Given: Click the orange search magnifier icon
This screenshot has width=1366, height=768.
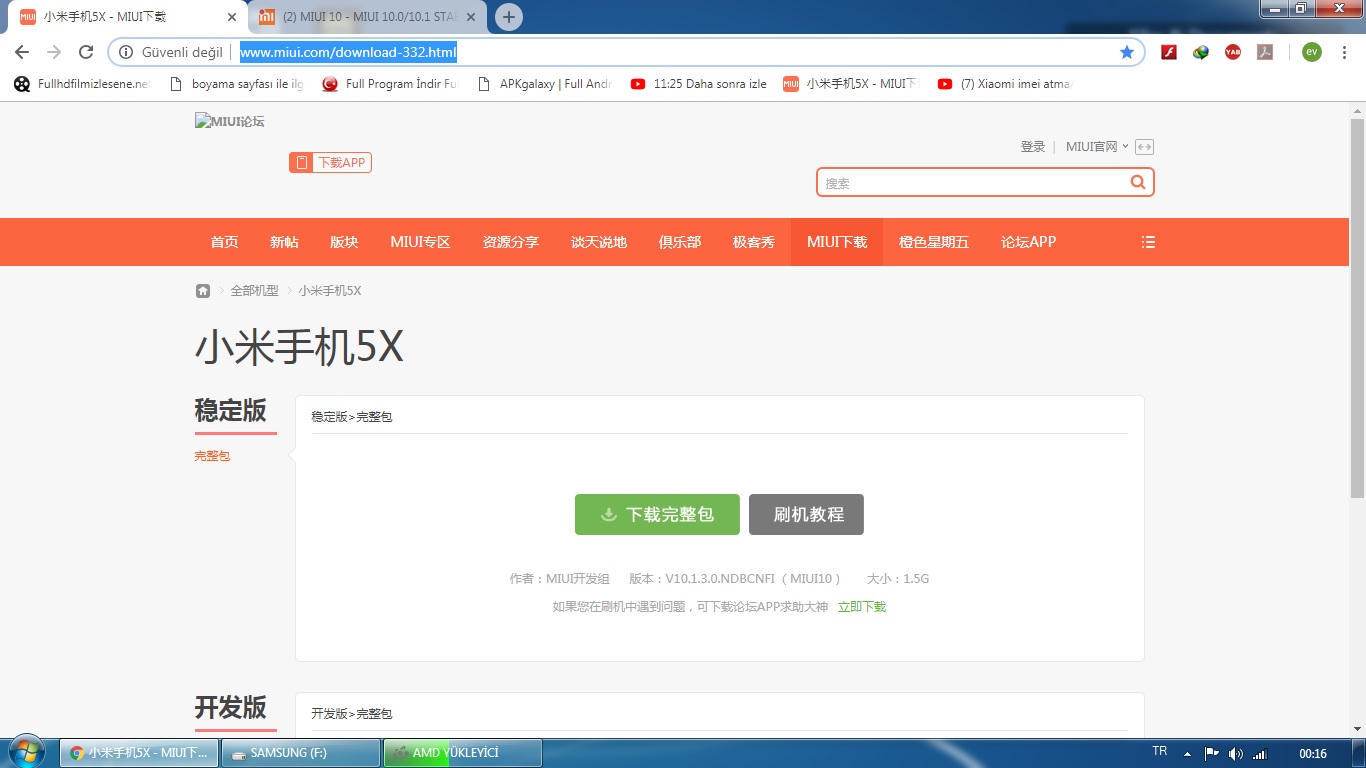Looking at the screenshot, I should coord(1138,182).
